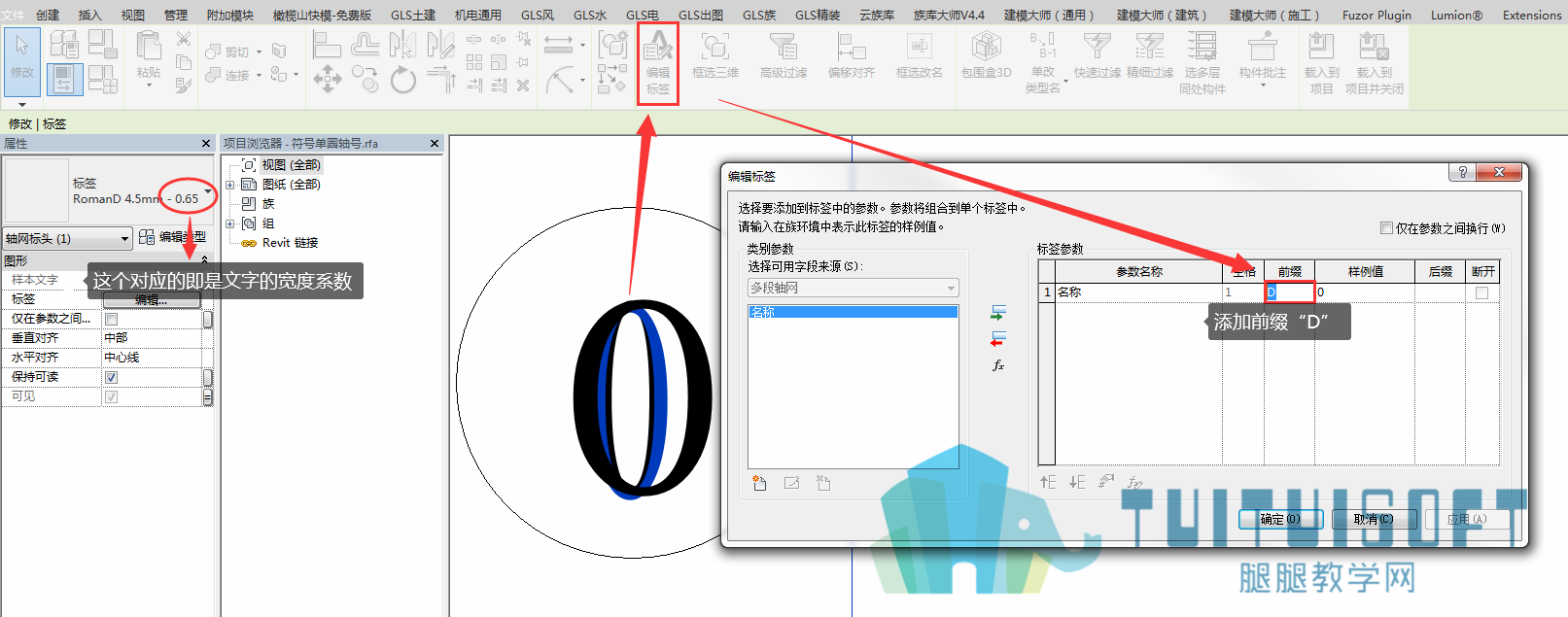
Task: Open the 连接 dropdown arrow
Action: (x=260, y=75)
